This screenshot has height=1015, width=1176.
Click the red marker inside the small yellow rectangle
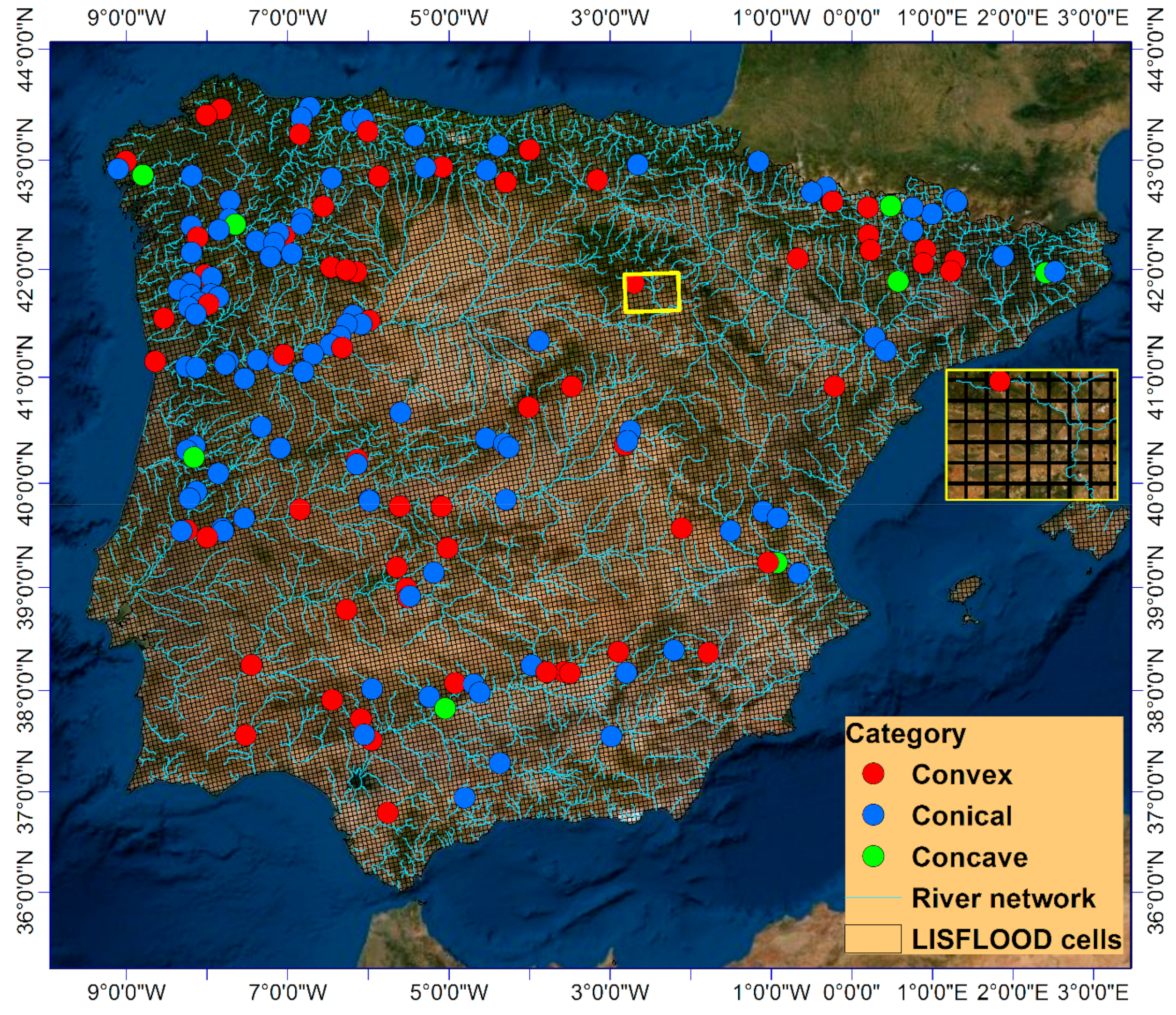pos(635,284)
